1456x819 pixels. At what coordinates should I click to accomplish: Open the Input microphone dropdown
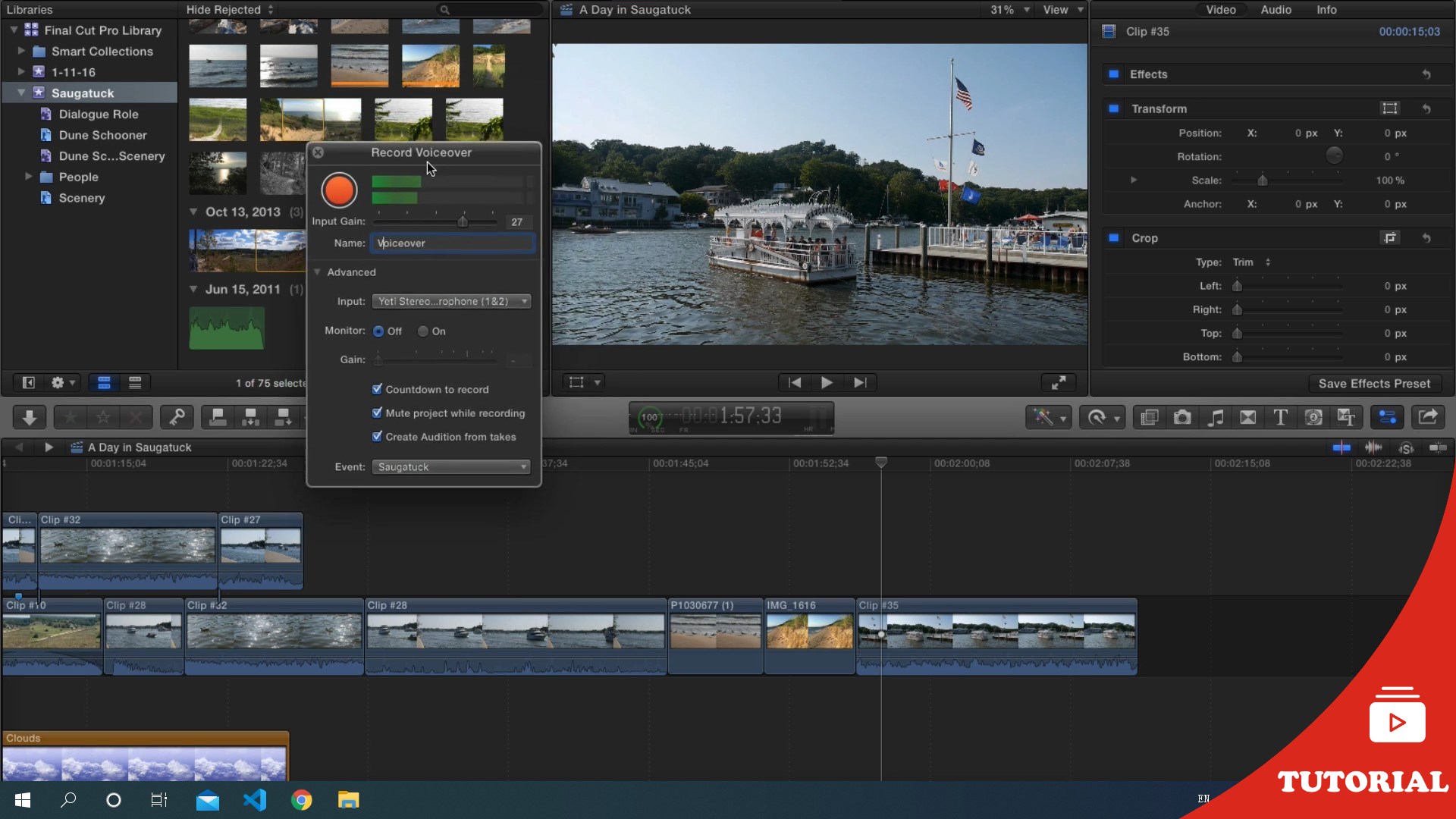pyautogui.click(x=451, y=301)
